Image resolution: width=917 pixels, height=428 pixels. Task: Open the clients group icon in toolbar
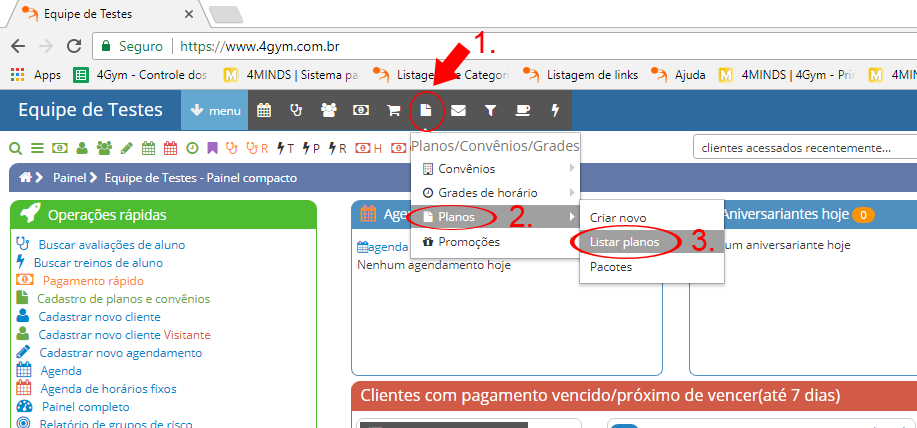coord(328,110)
